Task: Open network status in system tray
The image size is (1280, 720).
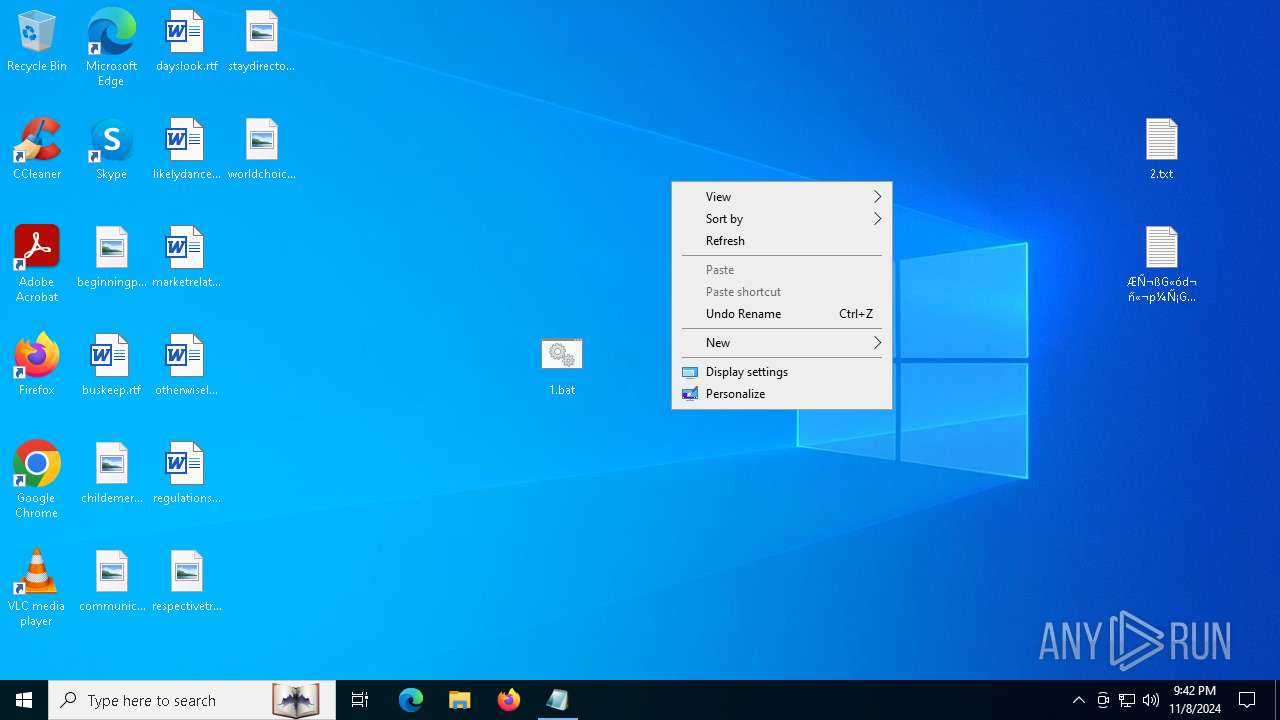Action: 1127,700
